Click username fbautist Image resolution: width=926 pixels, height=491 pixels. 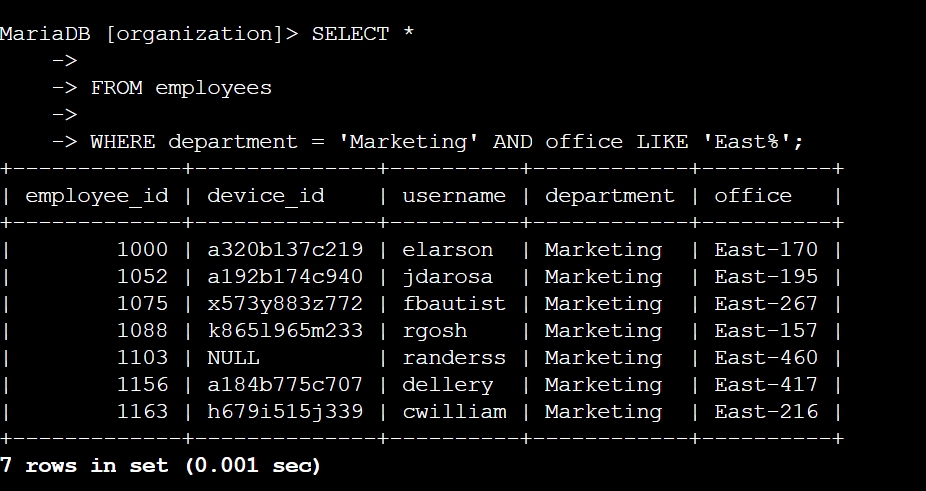pos(454,304)
